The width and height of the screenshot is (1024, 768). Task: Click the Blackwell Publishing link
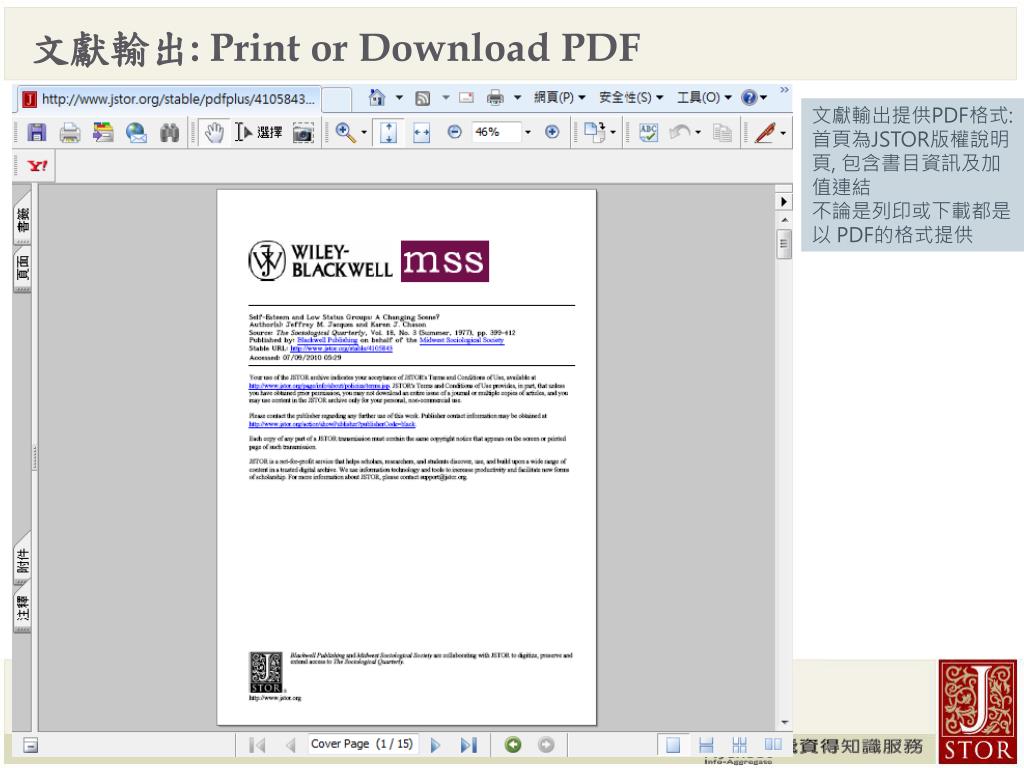327,340
